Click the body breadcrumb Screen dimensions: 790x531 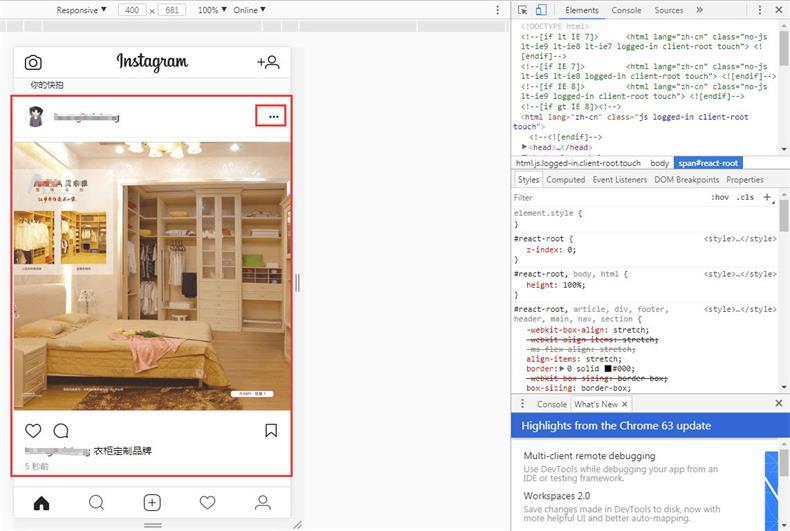click(x=659, y=163)
